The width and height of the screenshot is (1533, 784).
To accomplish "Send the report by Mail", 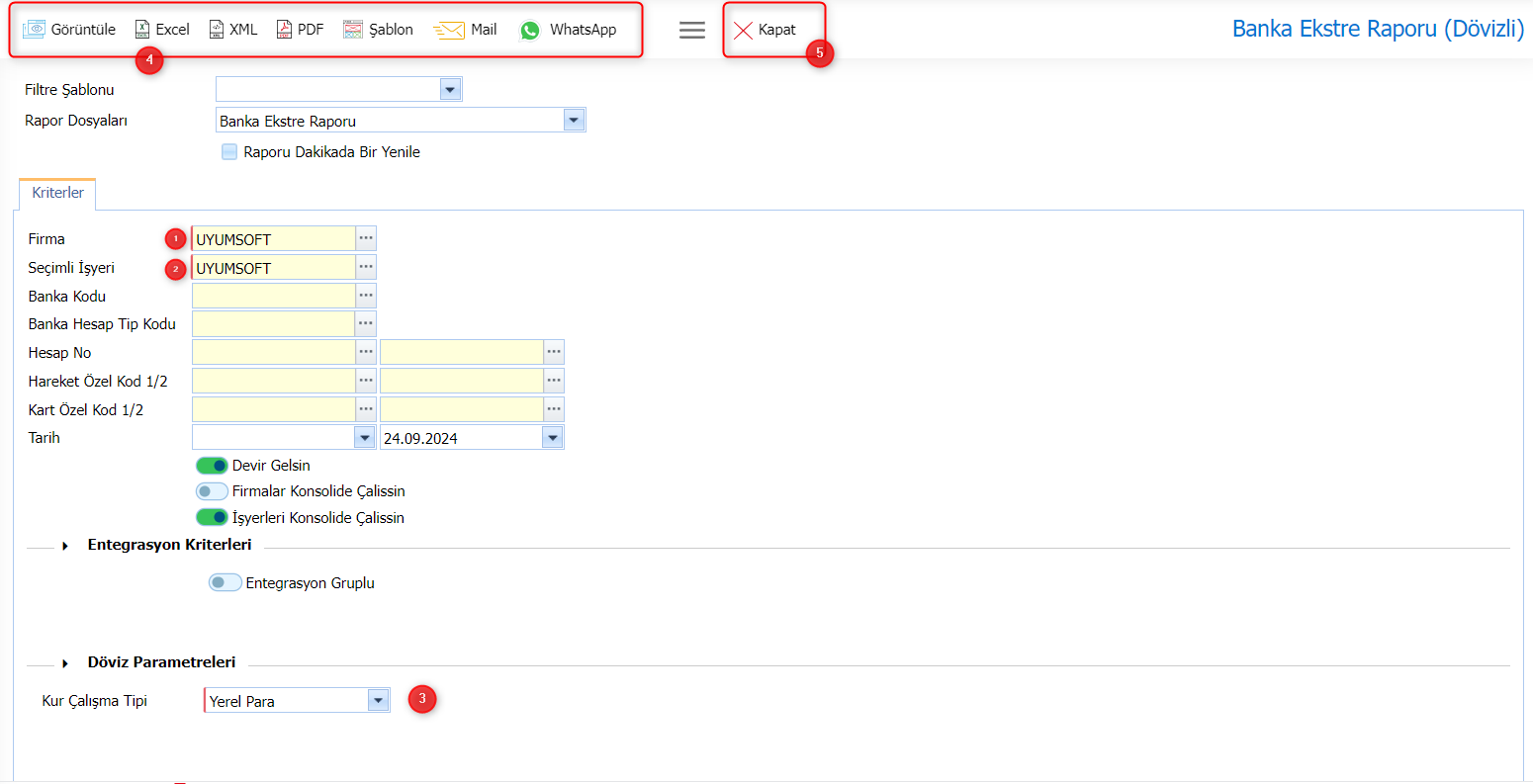I will click(465, 30).
